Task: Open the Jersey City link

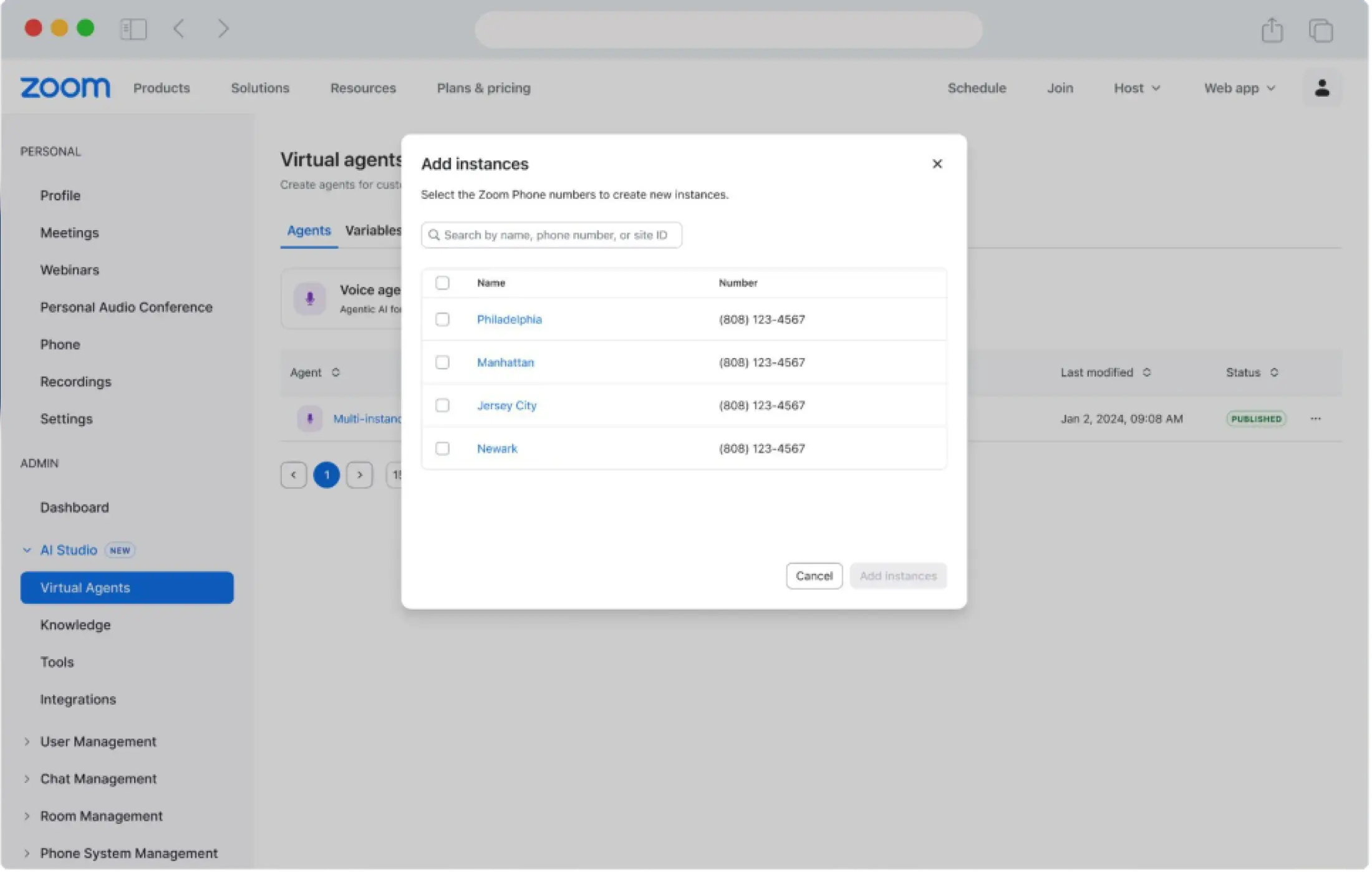Action: pos(507,405)
